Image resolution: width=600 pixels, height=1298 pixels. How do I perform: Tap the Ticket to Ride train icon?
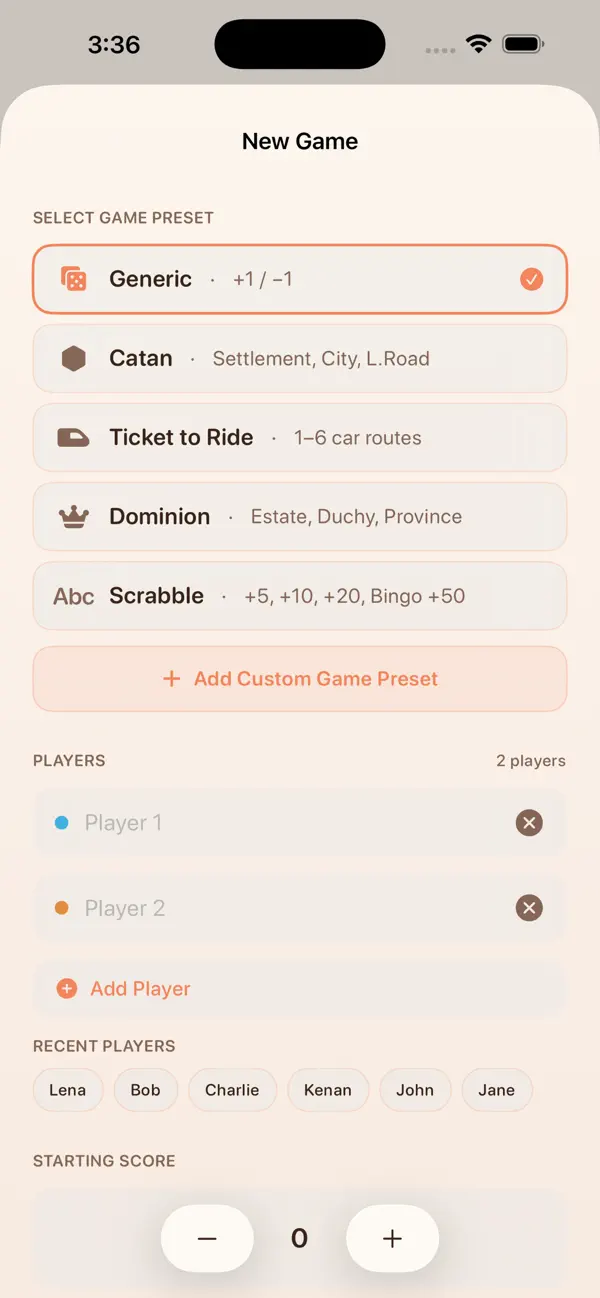73,437
